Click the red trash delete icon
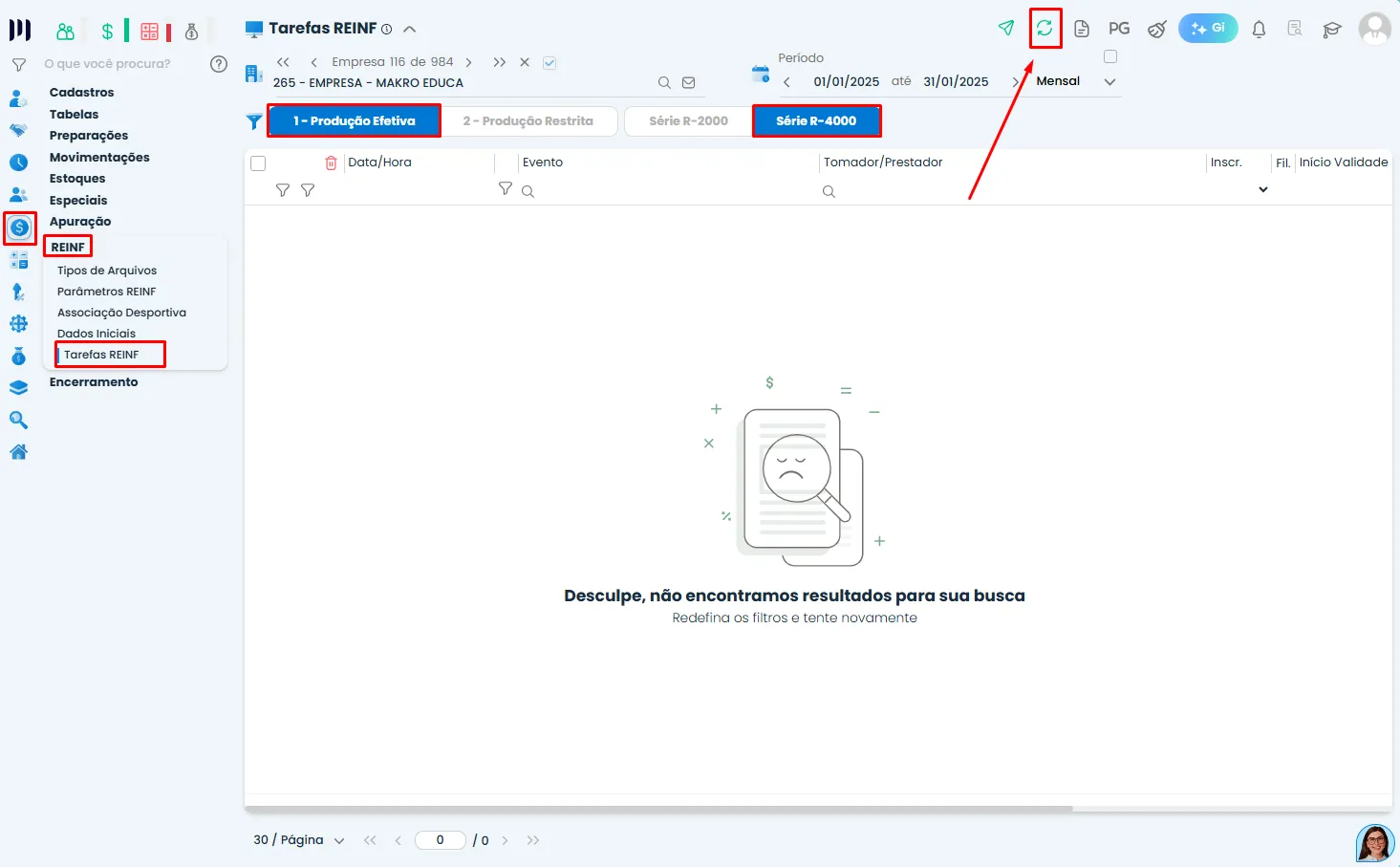This screenshot has height=867, width=1400. click(x=331, y=163)
